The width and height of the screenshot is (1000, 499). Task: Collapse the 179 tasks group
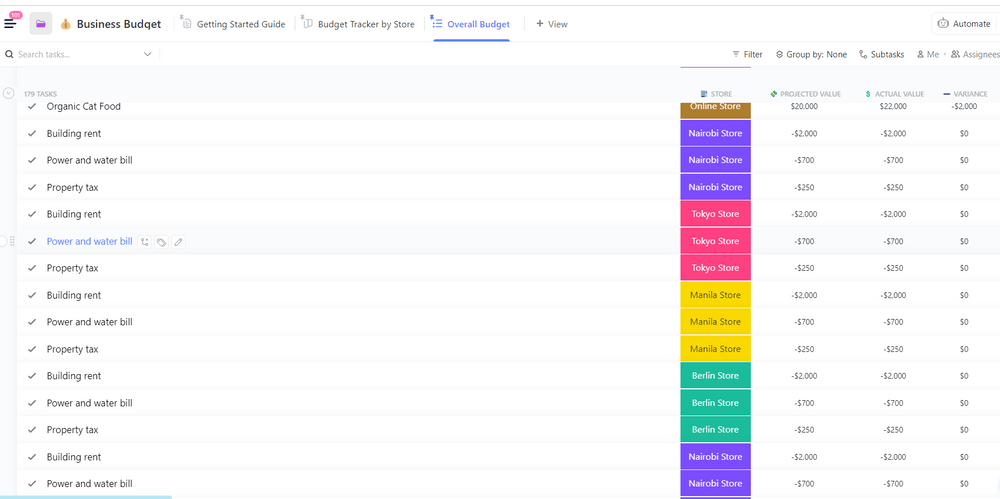[8, 93]
